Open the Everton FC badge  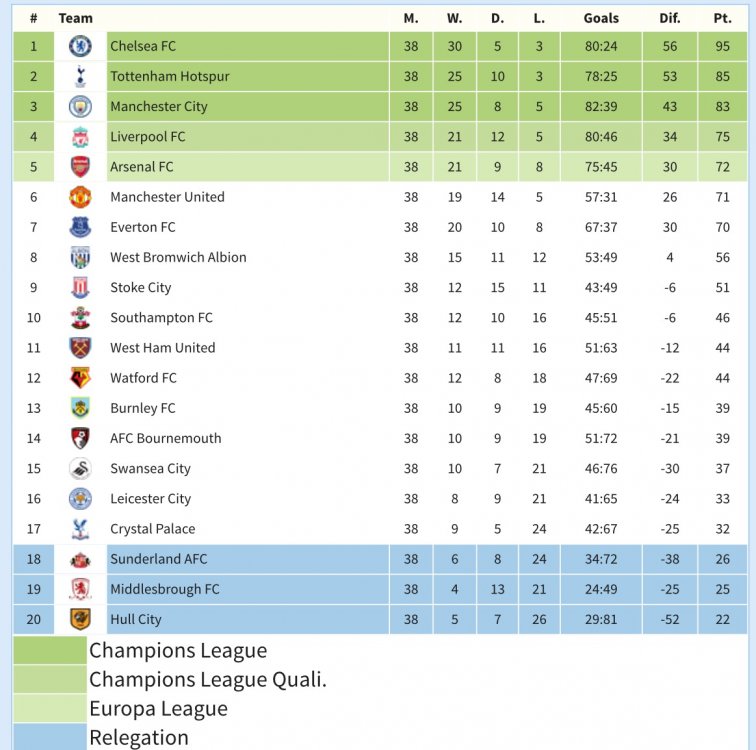(81, 227)
